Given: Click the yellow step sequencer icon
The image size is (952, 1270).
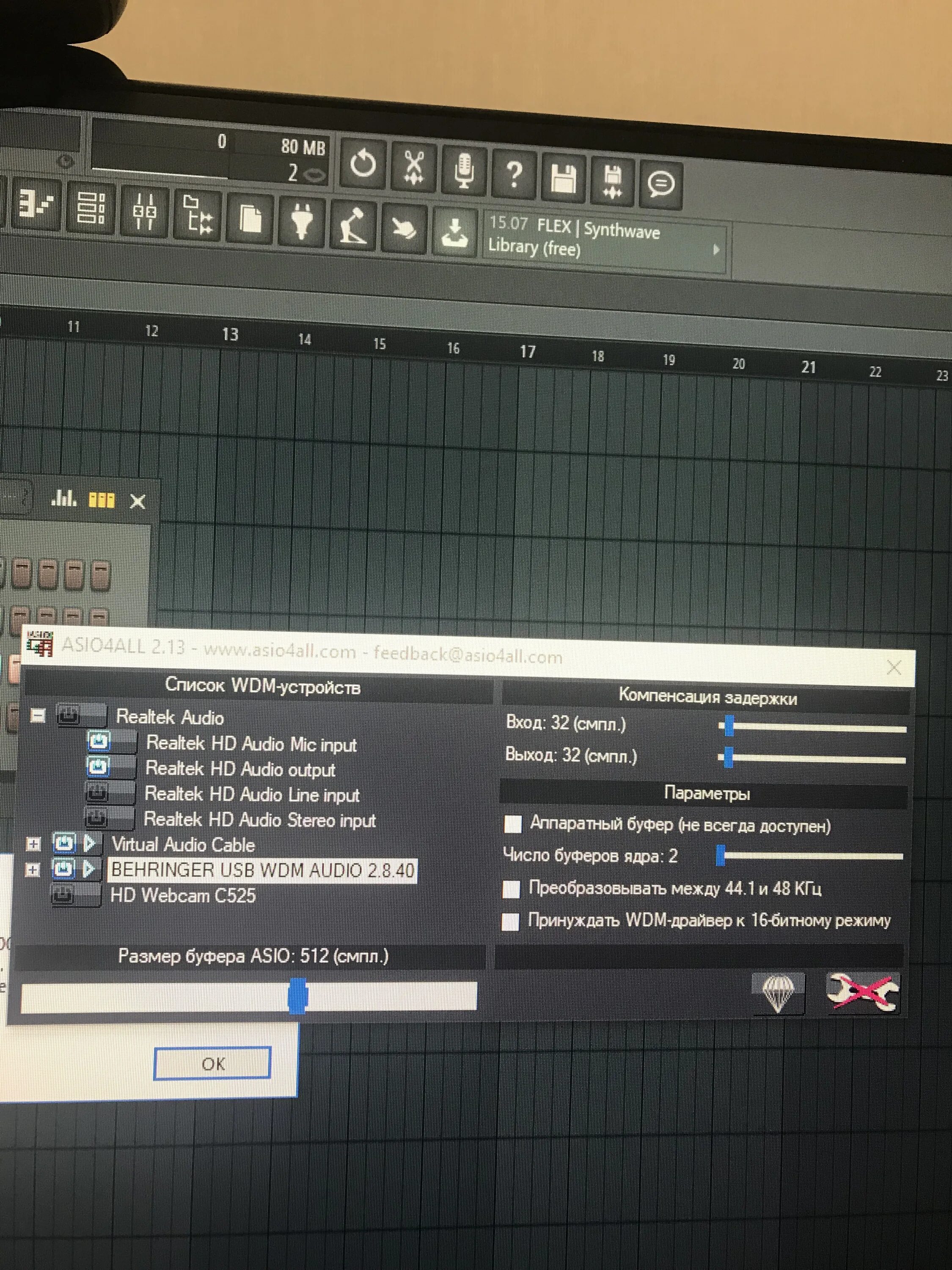Looking at the screenshot, I should click(x=102, y=500).
